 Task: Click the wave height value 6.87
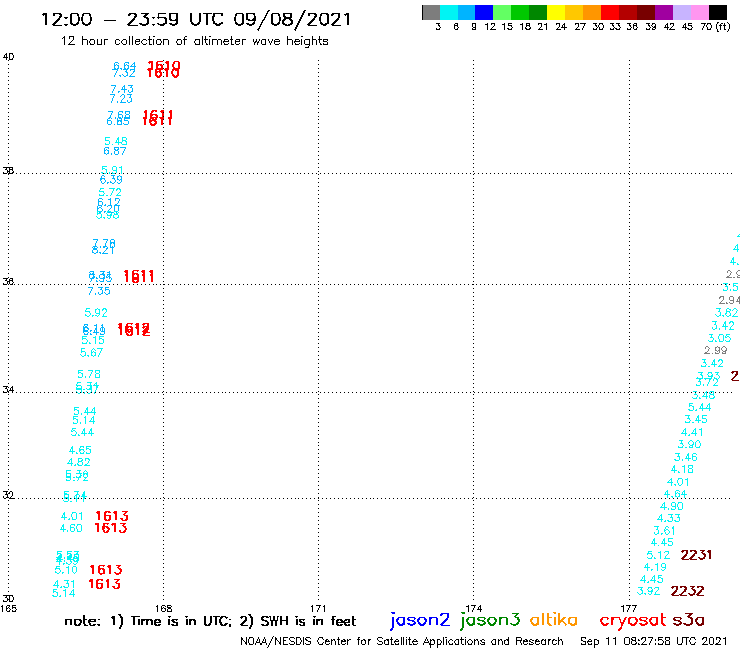tap(115, 152)
